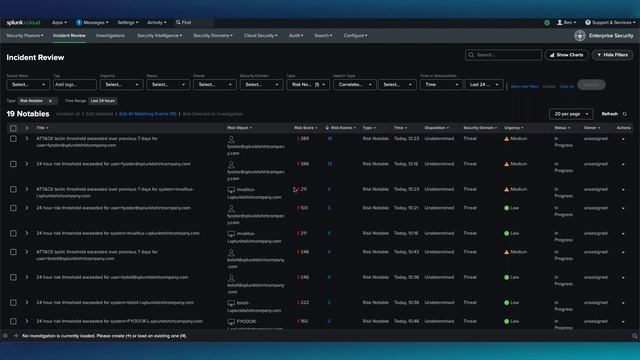The height and width of the screenshot is (360, 640).
Task: Click the Refresh circular arrow icon
Action: coord(624,114)
